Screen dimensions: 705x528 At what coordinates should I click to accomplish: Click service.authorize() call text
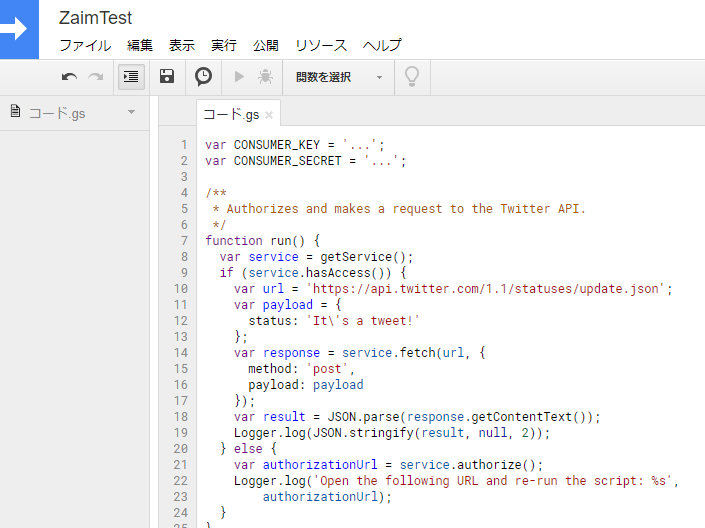468,465
